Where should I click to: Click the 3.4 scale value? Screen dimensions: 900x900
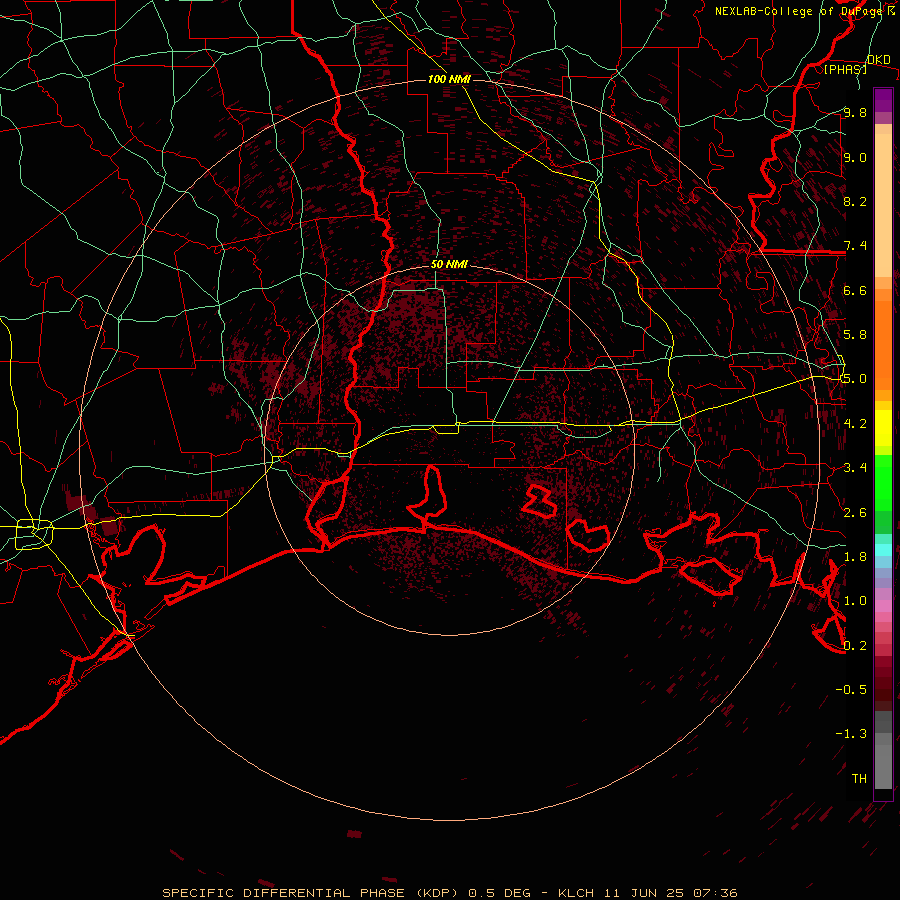(x=855, y=467)
